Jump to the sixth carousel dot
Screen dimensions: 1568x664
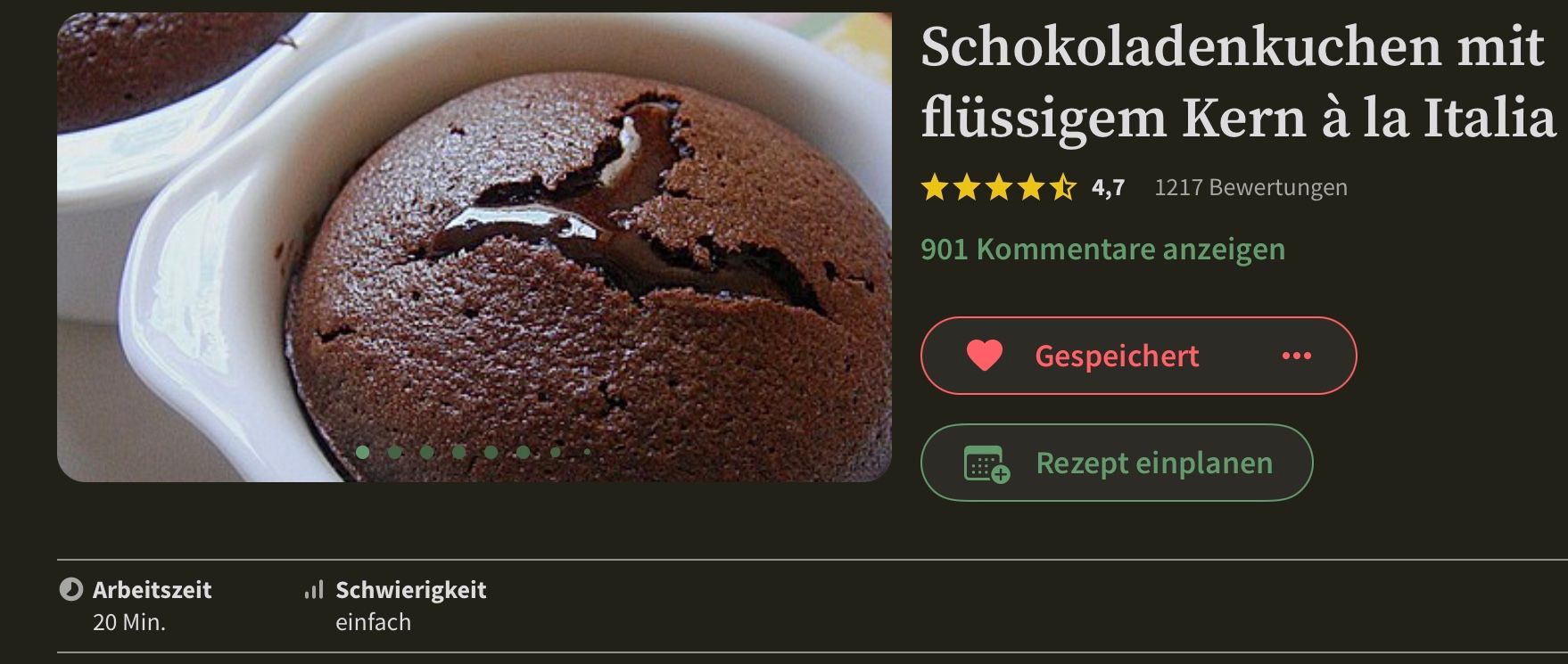pyautogui.click(x=523, y=452)
